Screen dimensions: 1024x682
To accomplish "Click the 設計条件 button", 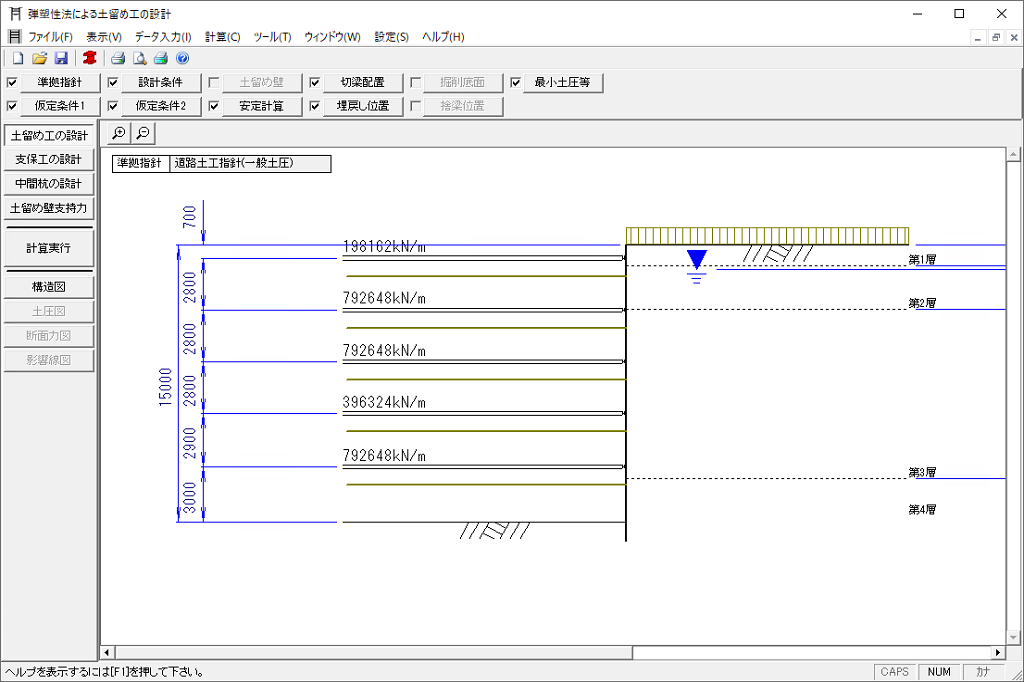I will pos(161,82).
